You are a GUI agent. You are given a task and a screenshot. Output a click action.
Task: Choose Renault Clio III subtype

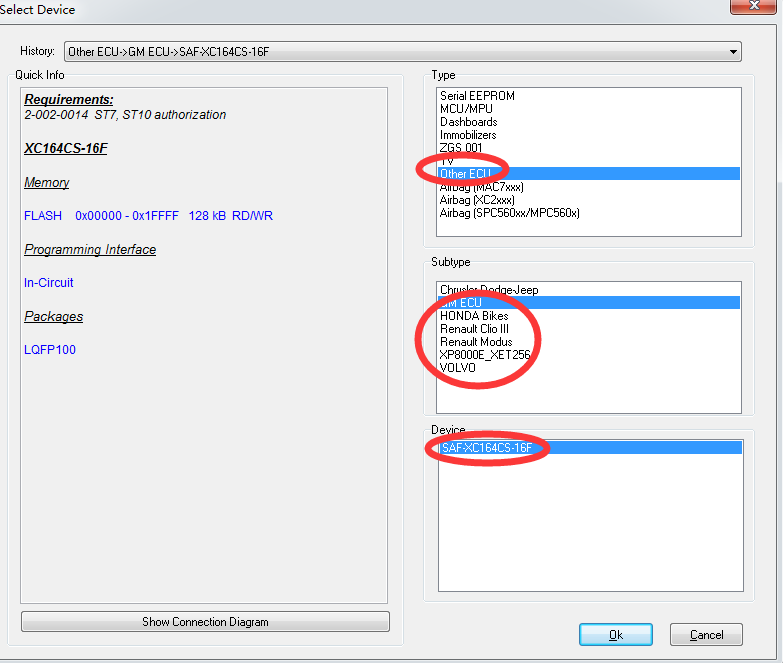click(x=475, y=329)
